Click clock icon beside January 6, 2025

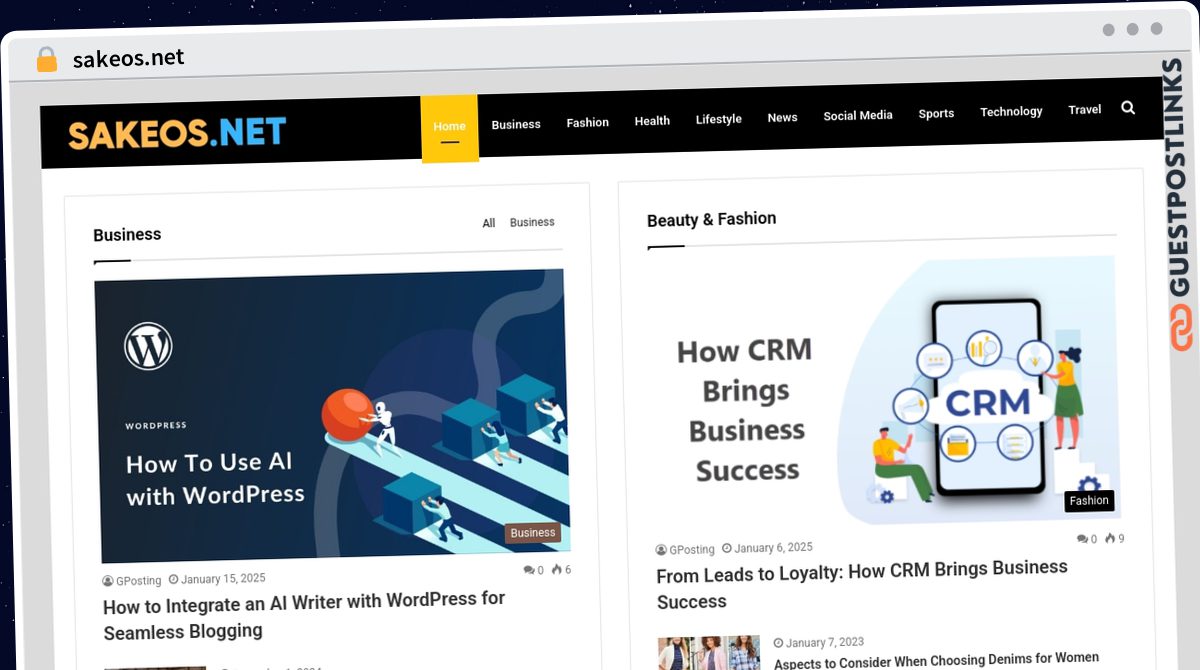coord(727,548)
